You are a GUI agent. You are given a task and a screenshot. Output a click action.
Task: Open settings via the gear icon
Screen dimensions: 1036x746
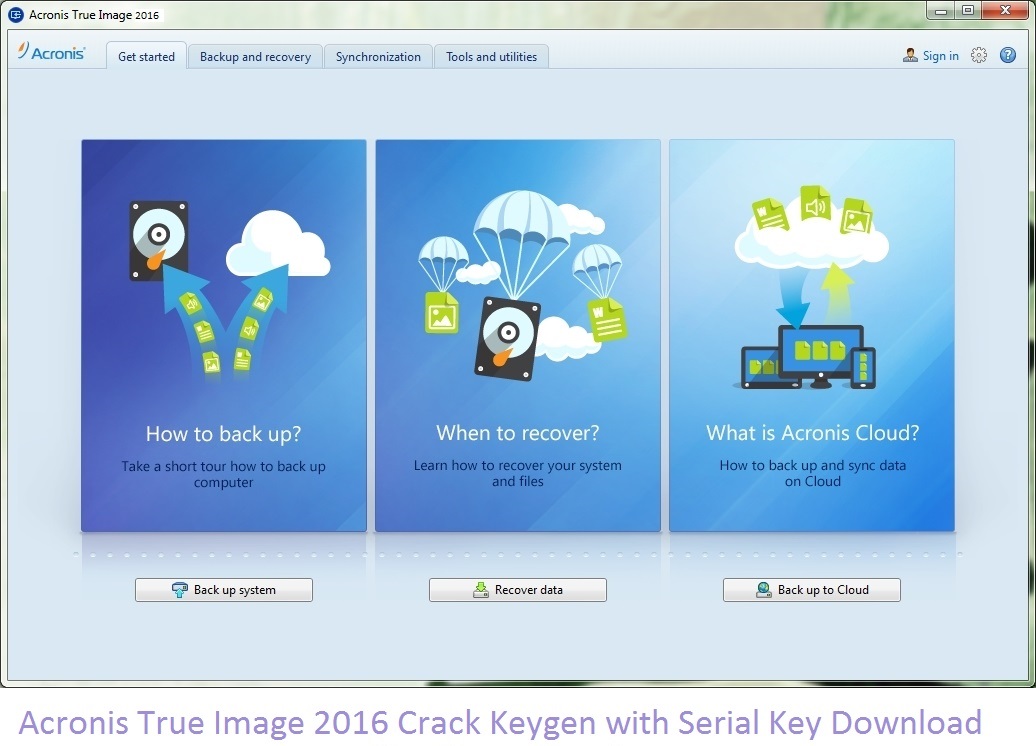(x=979, y=56)
